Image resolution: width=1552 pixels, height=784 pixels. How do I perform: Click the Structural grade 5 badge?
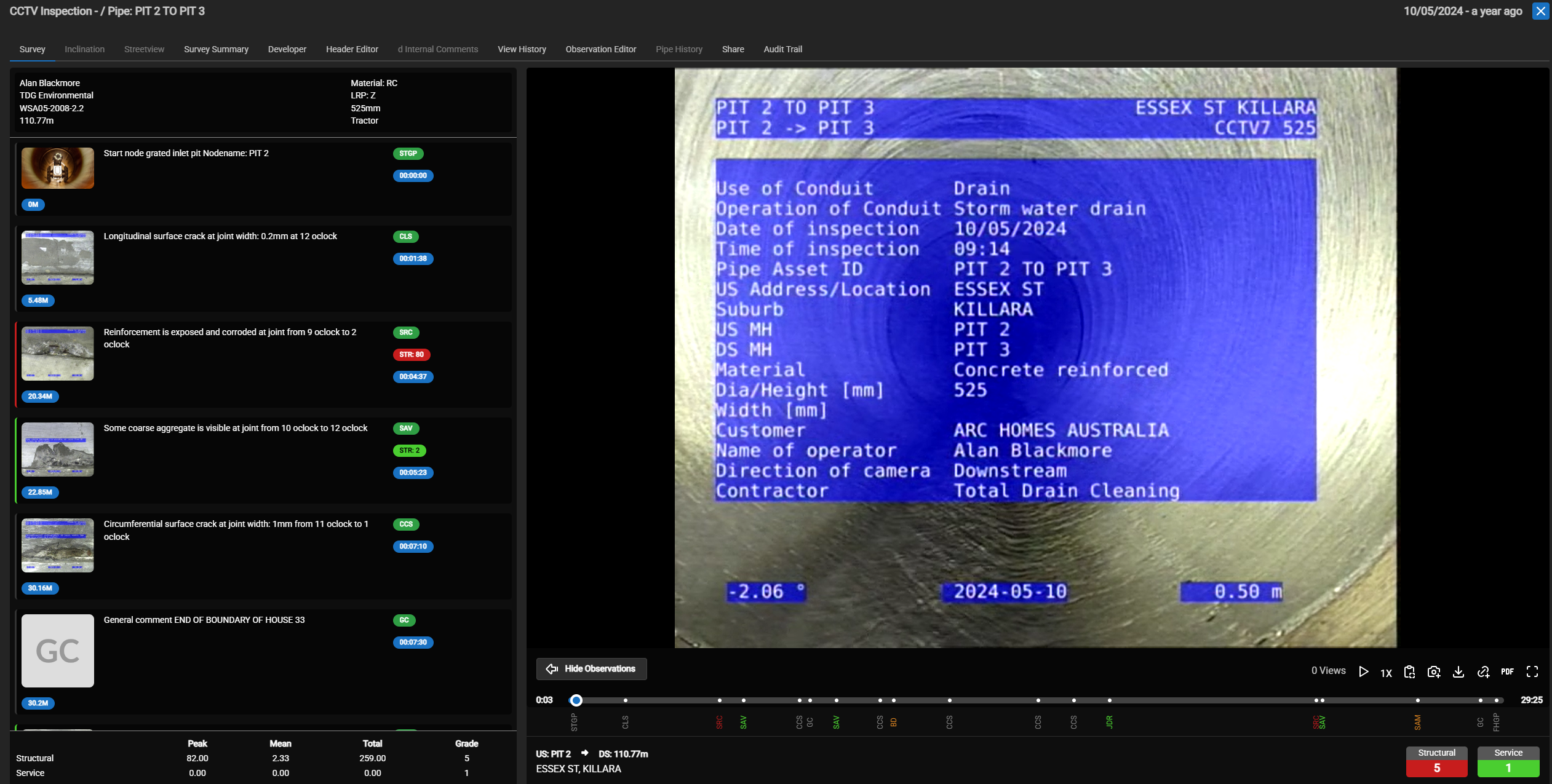pyautogui.click(x=1436, y=761)
